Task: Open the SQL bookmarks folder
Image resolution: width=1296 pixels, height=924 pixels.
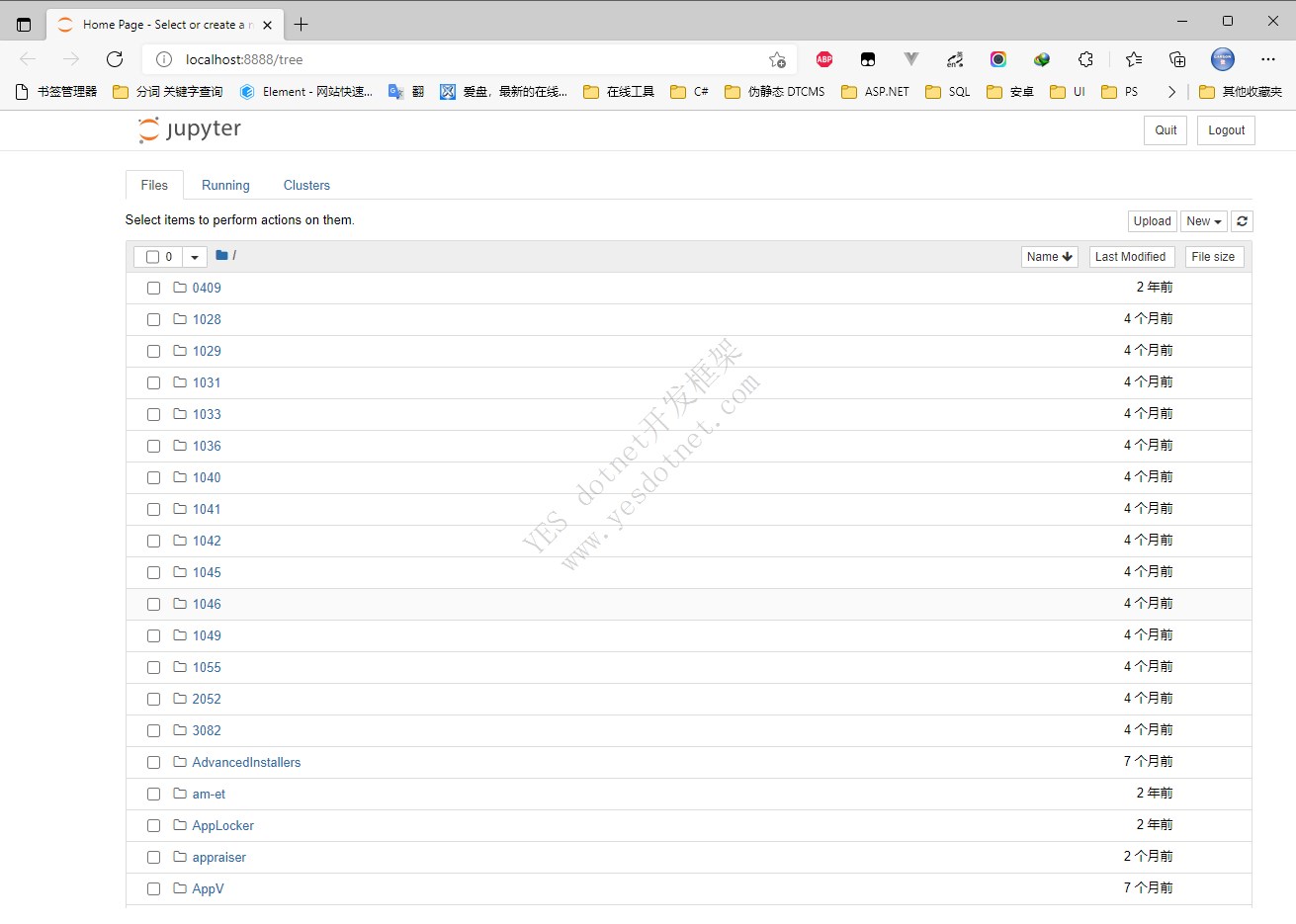Action: pos(948,92)
